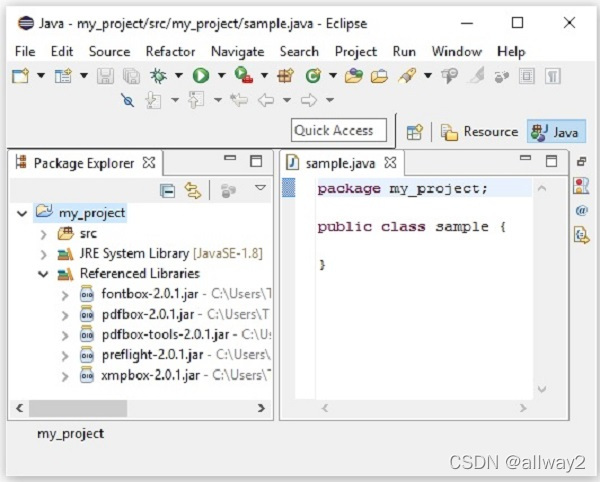Click the Save All icon
The width and height of the screenshot is (600, 482).
tap(131, 76)
